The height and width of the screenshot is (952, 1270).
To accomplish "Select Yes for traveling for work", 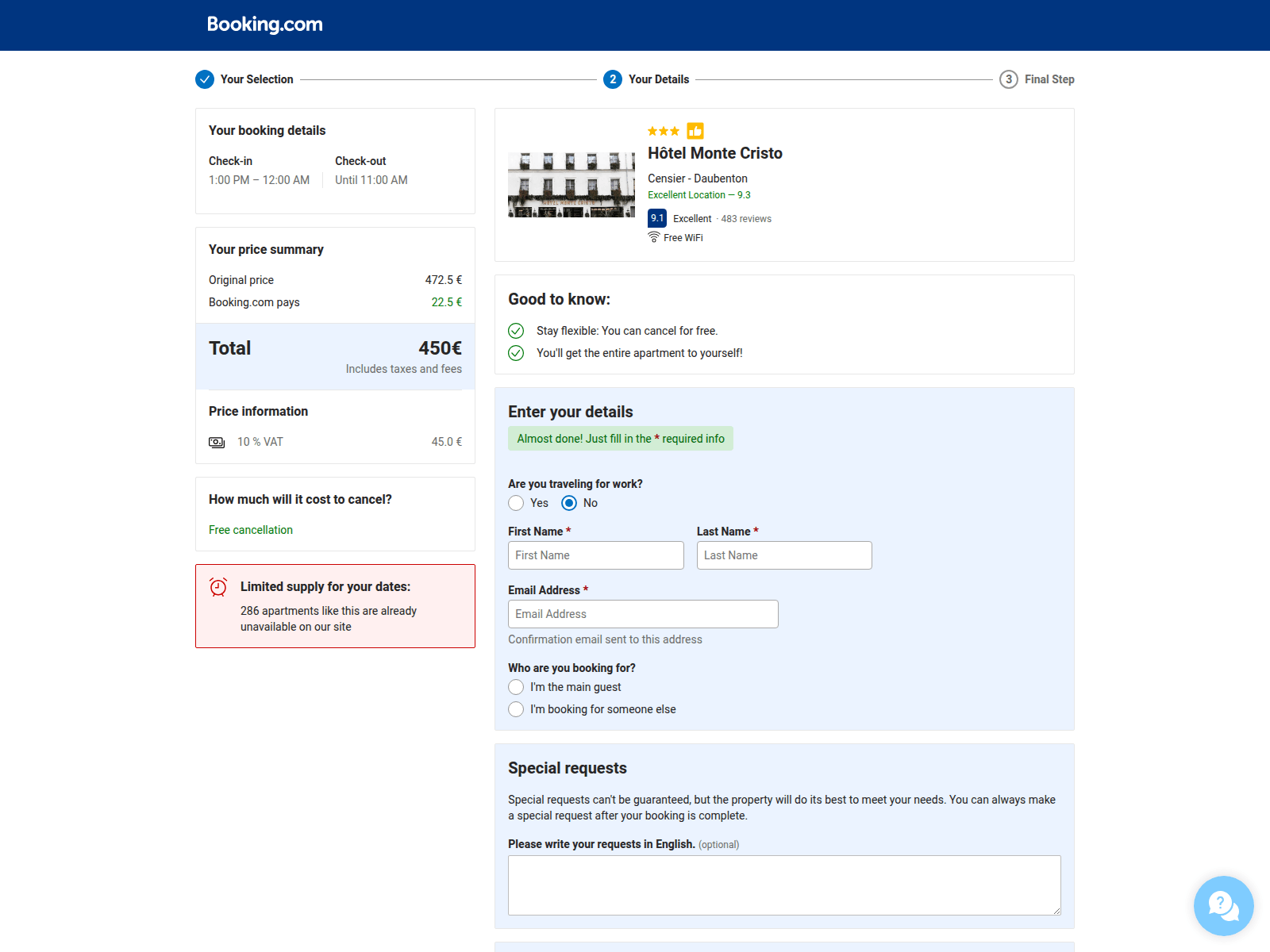I will tap(516, 503).
